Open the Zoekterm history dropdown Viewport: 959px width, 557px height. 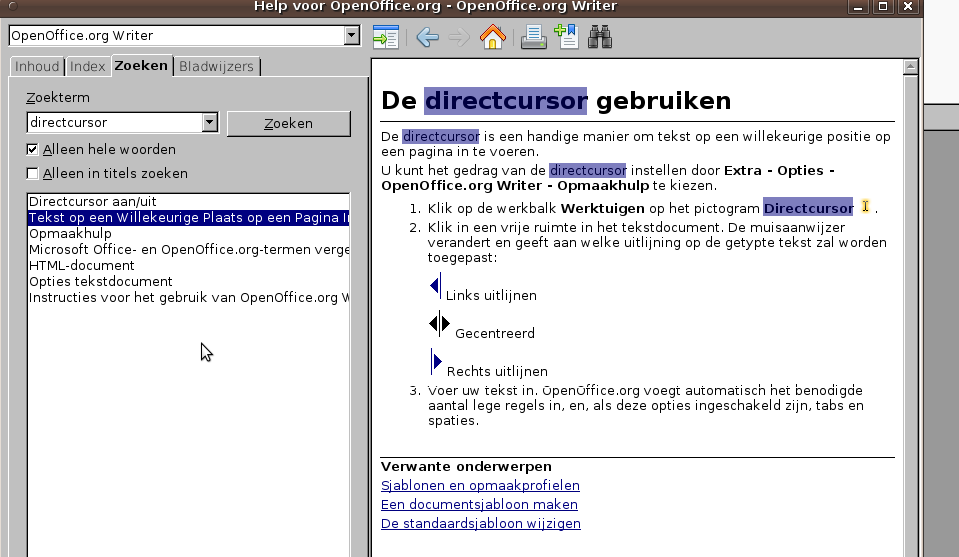209,123
